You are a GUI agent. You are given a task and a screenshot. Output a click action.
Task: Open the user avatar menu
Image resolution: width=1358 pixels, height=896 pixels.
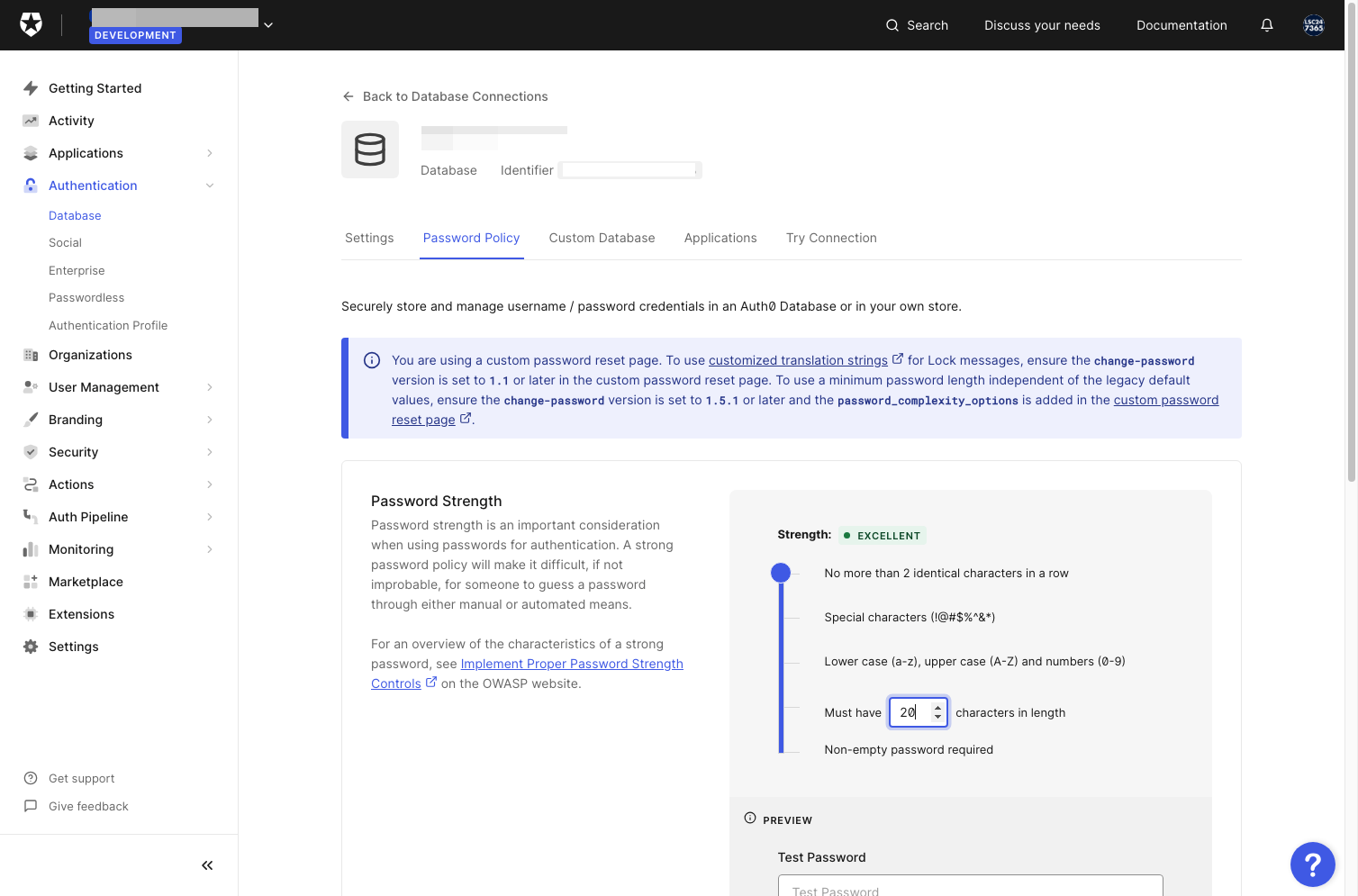point(1314,25)
